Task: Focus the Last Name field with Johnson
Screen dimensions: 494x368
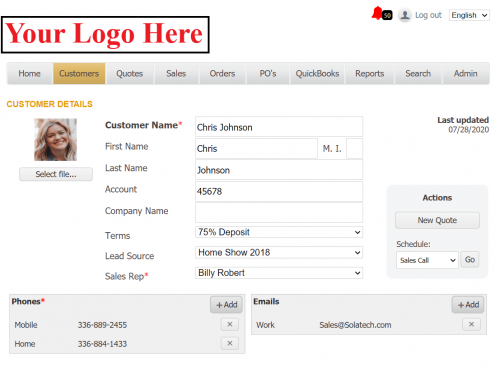Action: point(279,170)
